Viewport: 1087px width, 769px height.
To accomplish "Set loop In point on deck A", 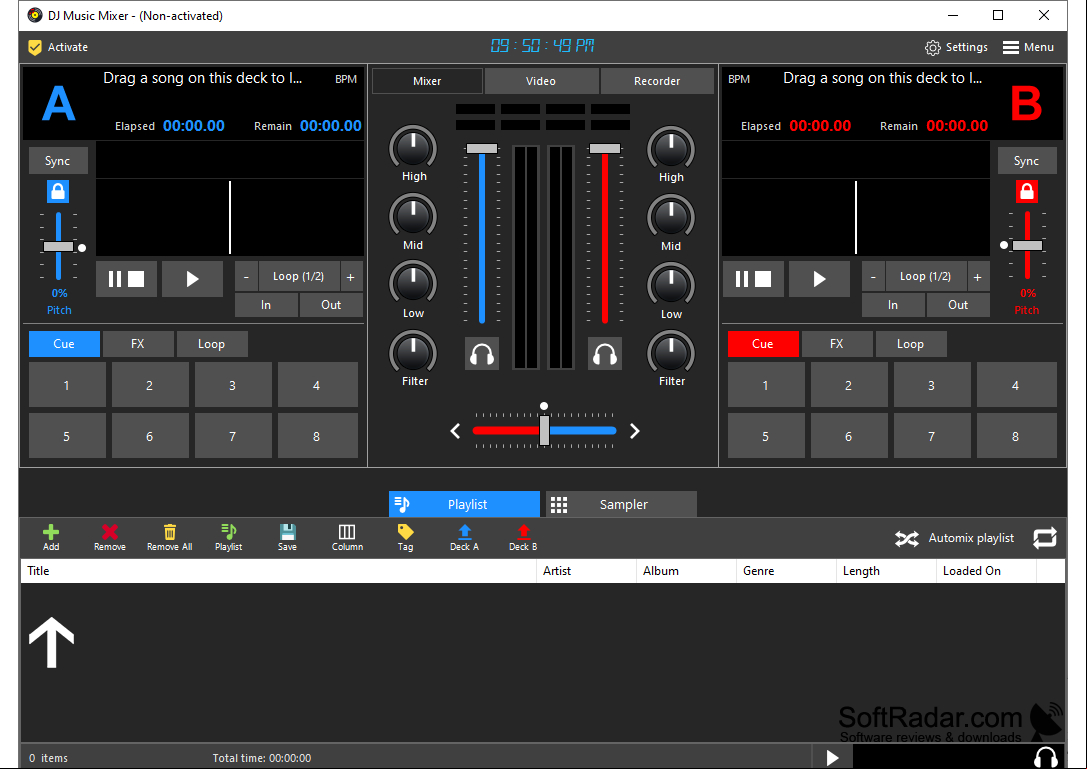I will 266,305.
